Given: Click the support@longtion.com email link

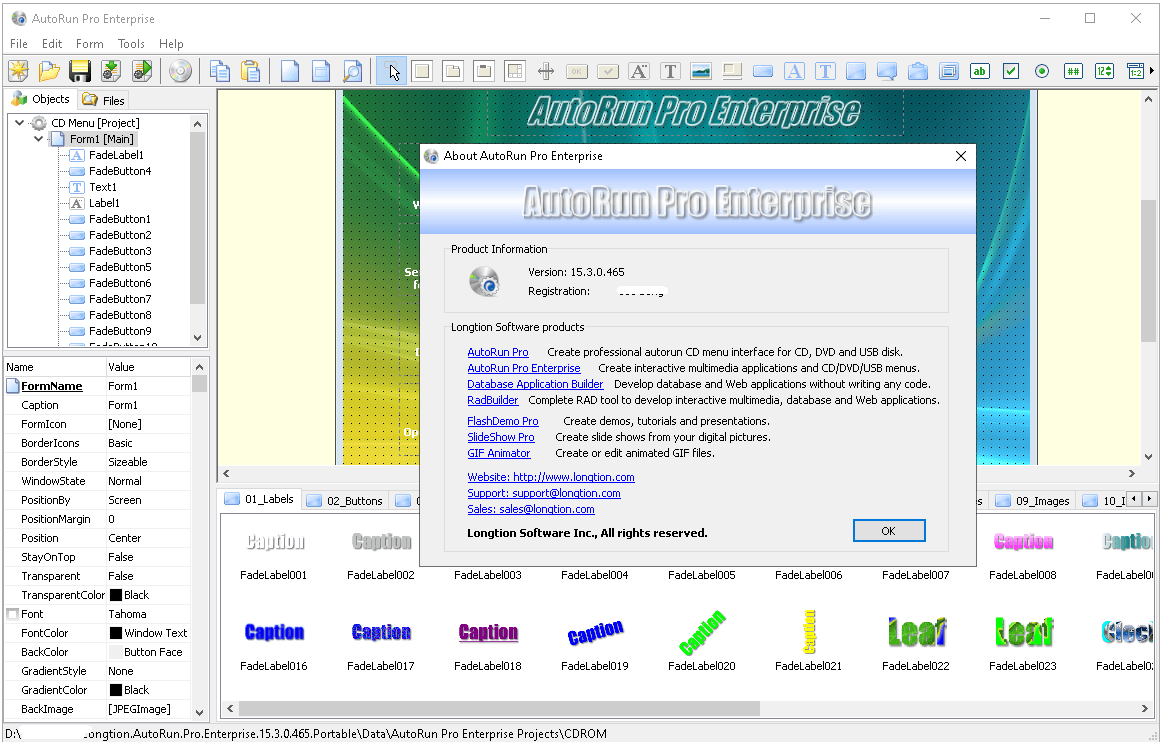Looking at the screenshot, I should tap(543, 493).
